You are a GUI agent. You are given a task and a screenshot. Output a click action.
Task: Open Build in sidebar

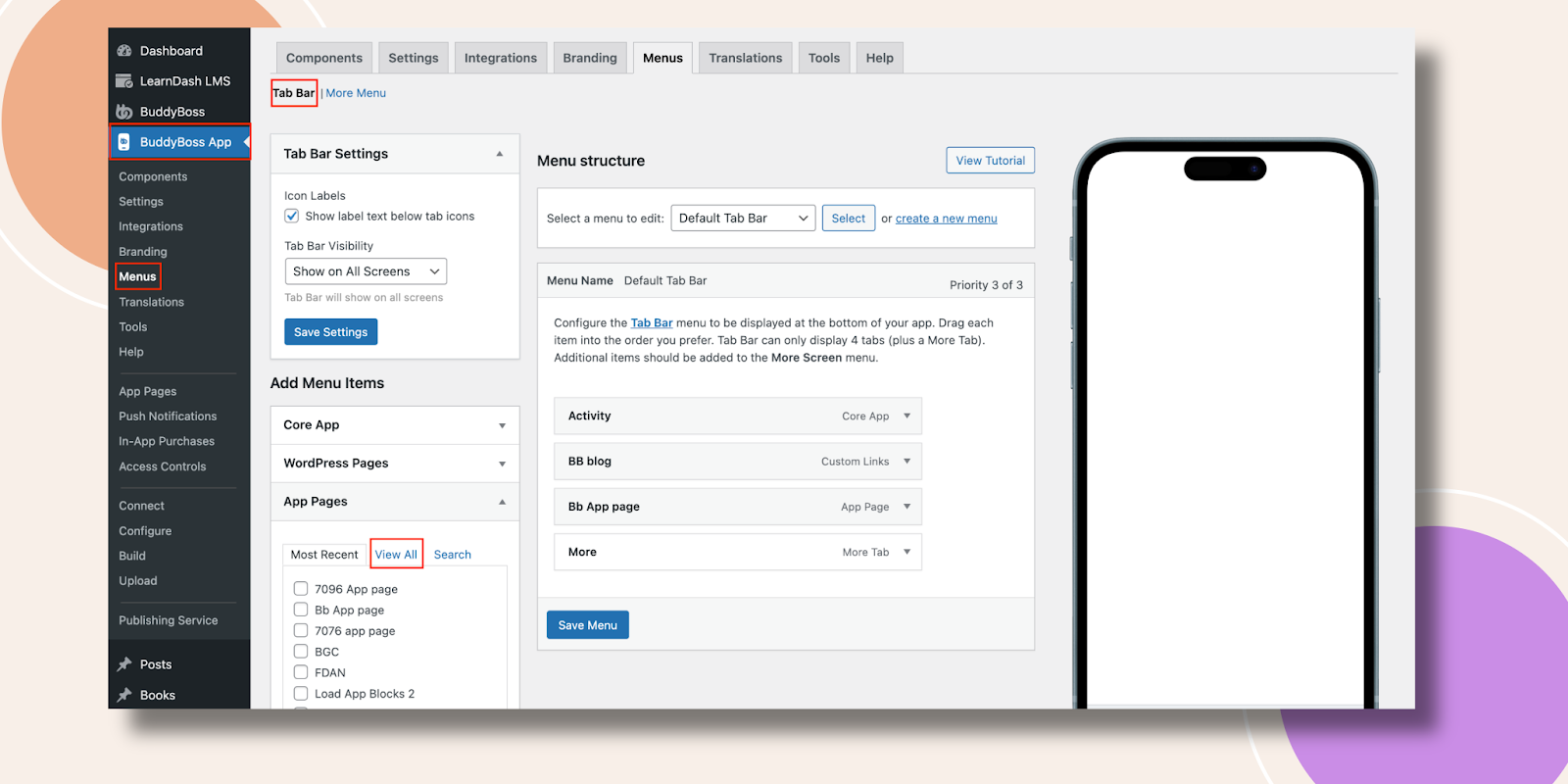[x=132, y=556]
